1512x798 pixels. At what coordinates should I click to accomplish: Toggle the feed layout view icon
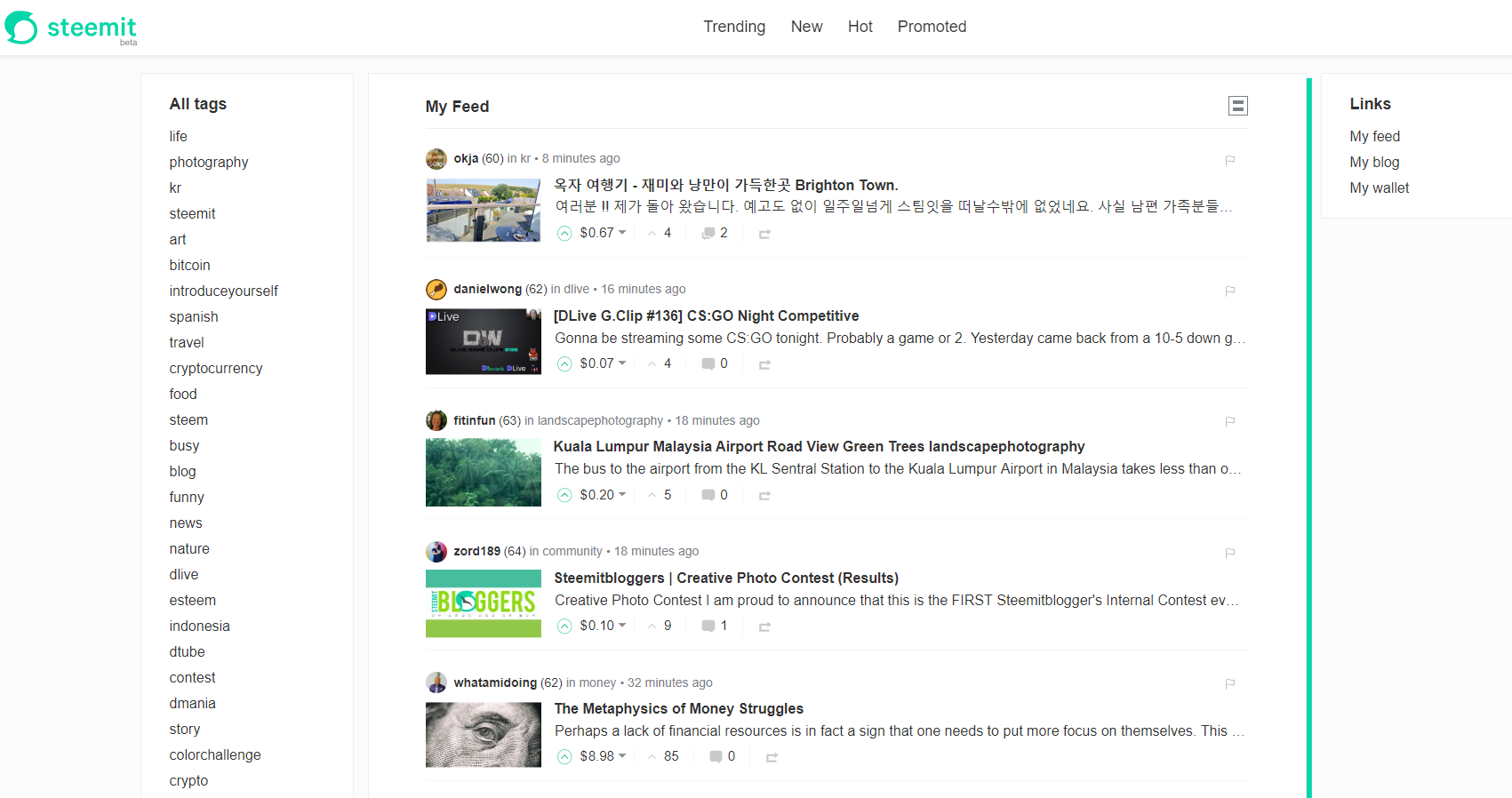pos(1237,106)
